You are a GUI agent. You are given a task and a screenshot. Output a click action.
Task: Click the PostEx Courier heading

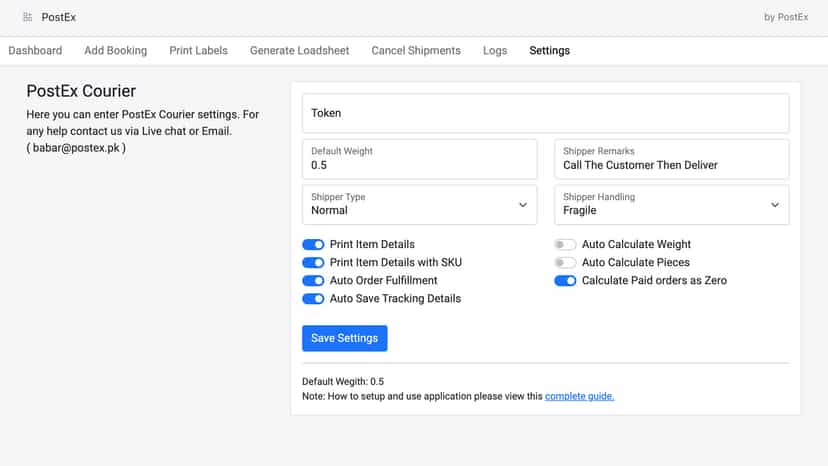[x=81, y=91]
